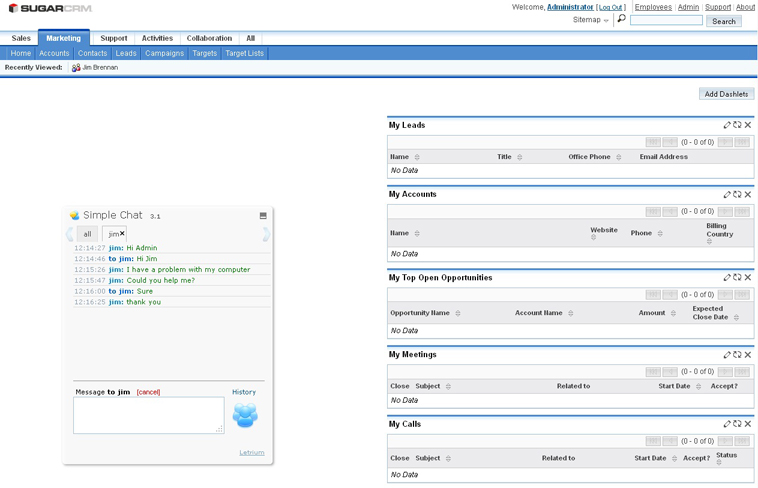Edit the My Leads dashlet
The width and height of the screenshot is (758, 488).
(x=727, y=125)
